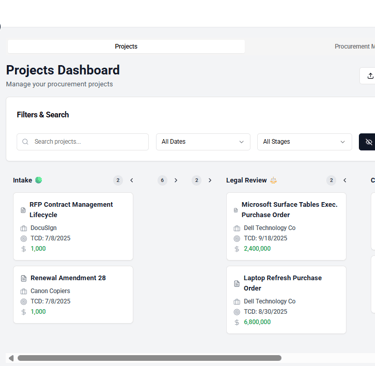
Task: Click document icon on Microsoft Surface card
Action: (x=236, y=210)
